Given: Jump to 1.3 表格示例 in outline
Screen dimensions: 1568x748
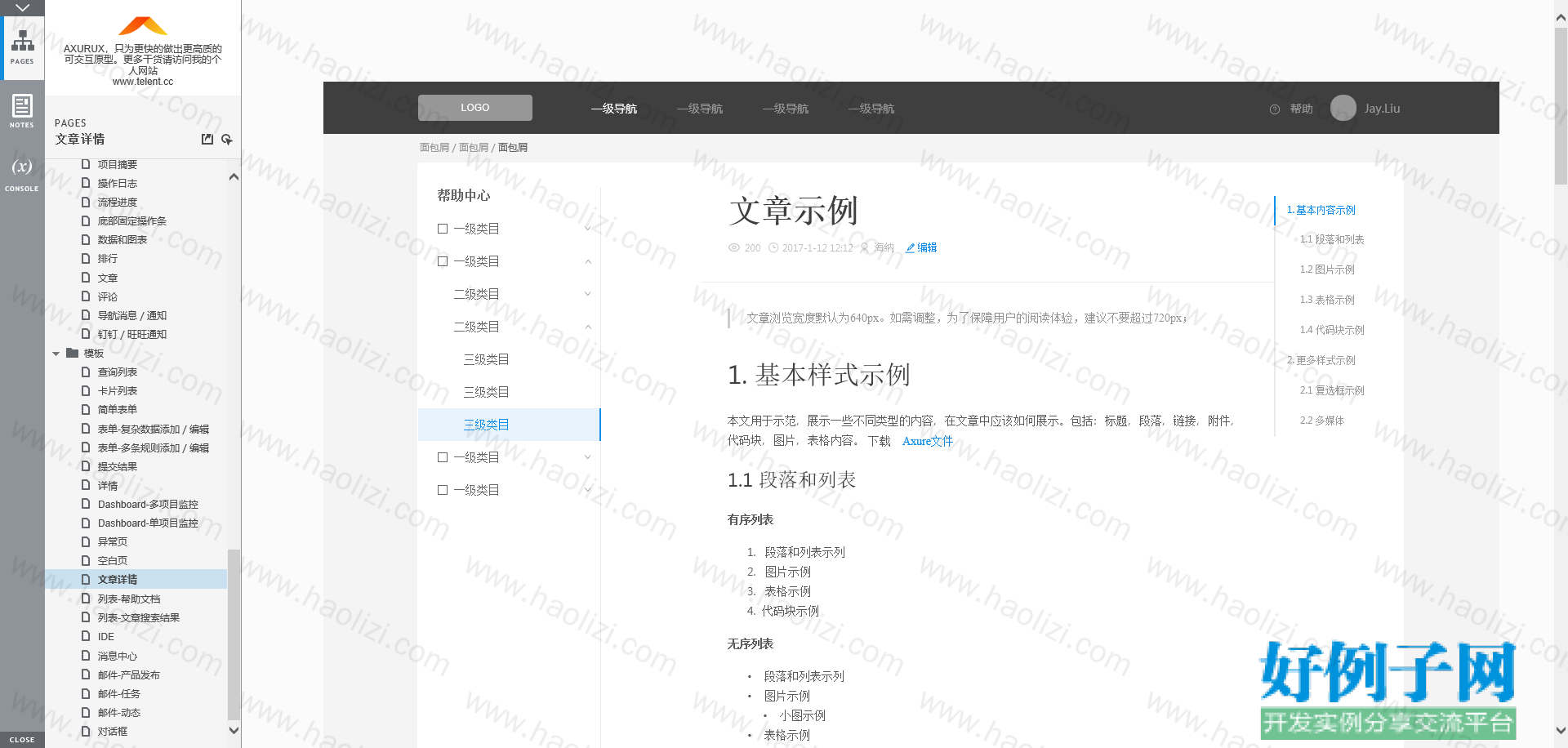Looking at the screenshot, I should [1327, 300].
